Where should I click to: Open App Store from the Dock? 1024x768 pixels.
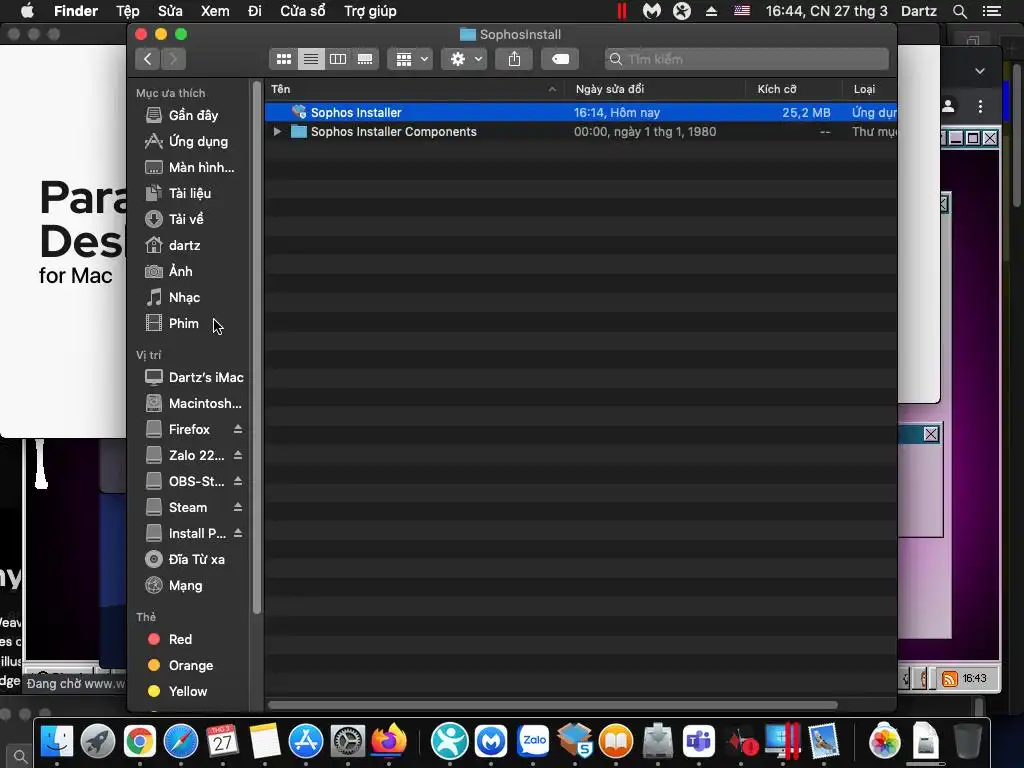(x=306, y=742)
